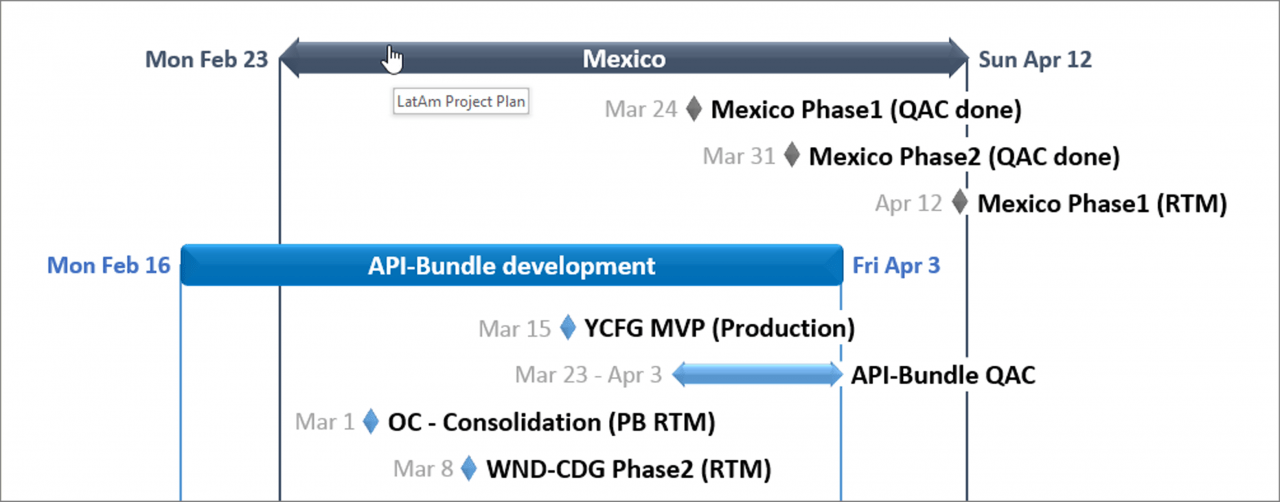
Task: Click the WND-CDG Phase2 (RTM) blue diamond
Action: (469, 468)
